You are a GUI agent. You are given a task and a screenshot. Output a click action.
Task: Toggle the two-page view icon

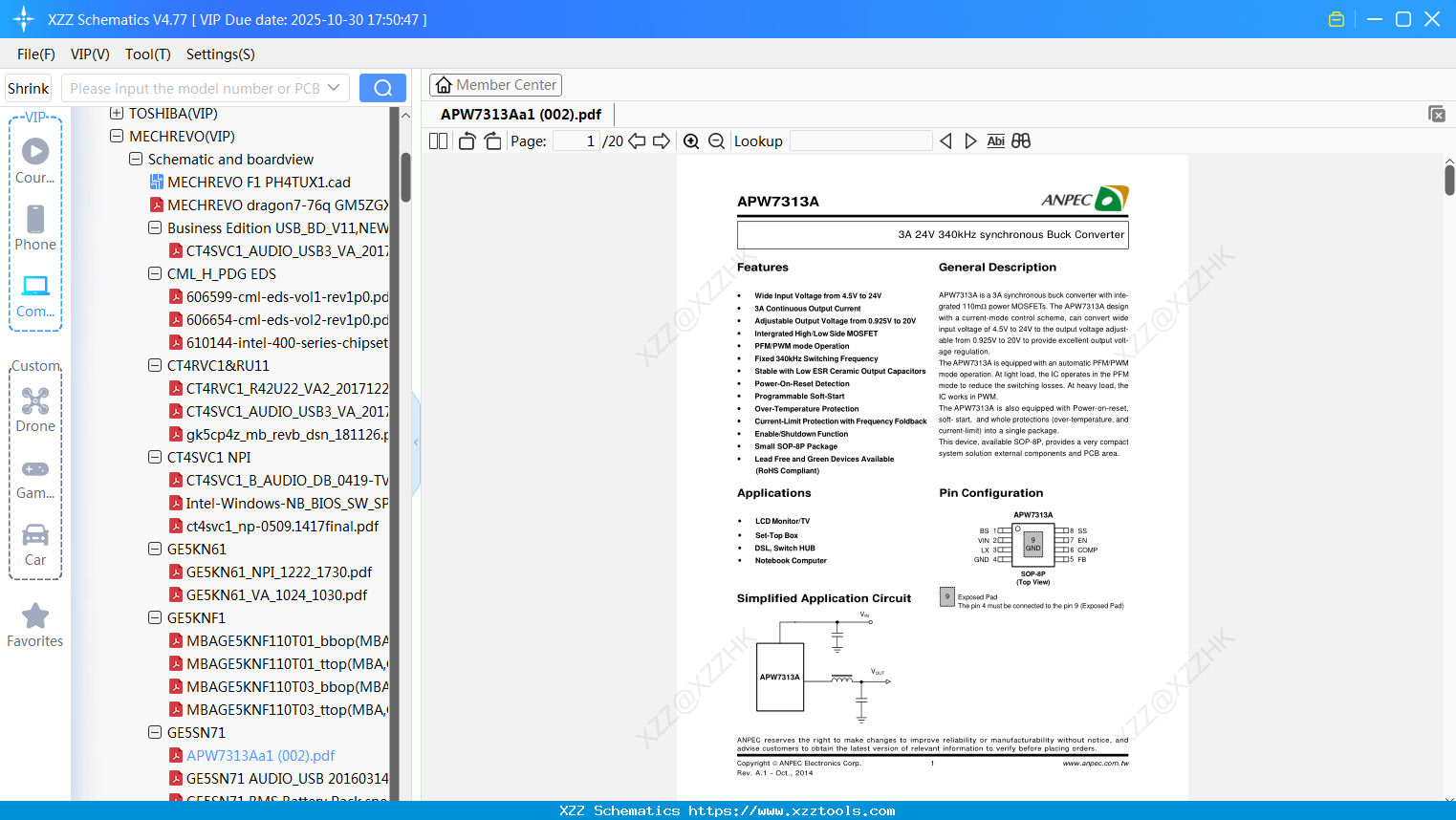(x=439, y=141)
